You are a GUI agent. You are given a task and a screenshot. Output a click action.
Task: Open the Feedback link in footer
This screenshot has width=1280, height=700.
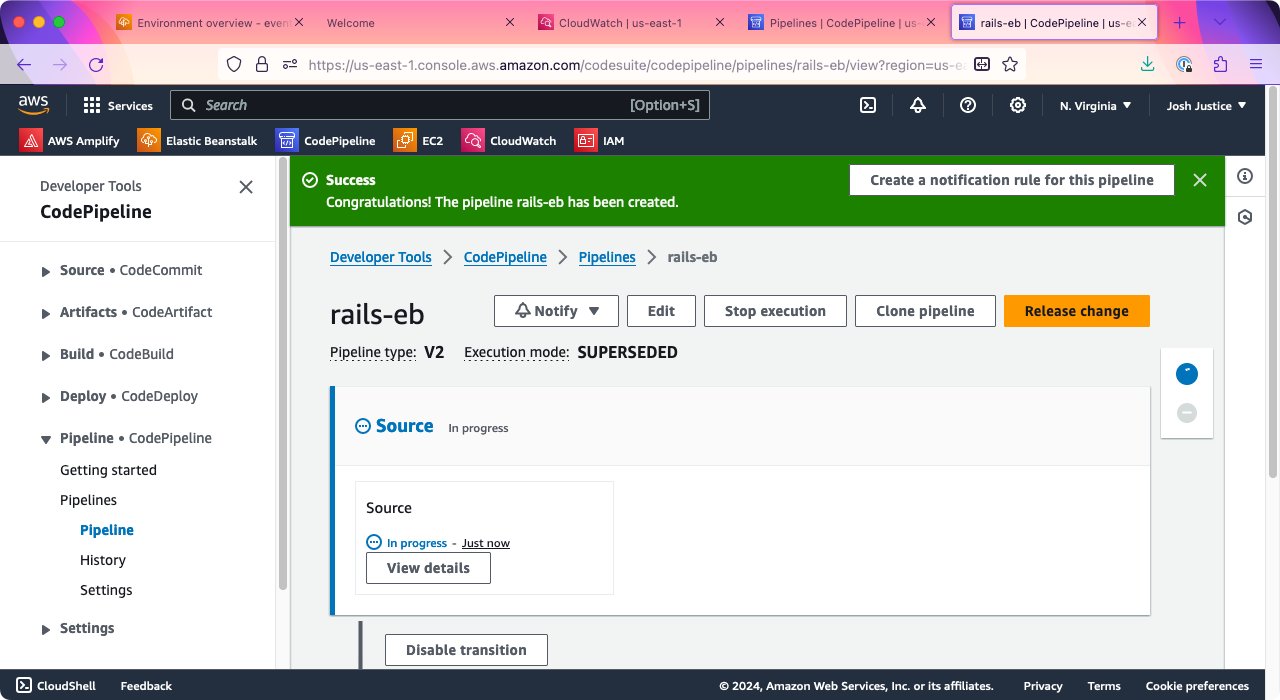[146, 686]
